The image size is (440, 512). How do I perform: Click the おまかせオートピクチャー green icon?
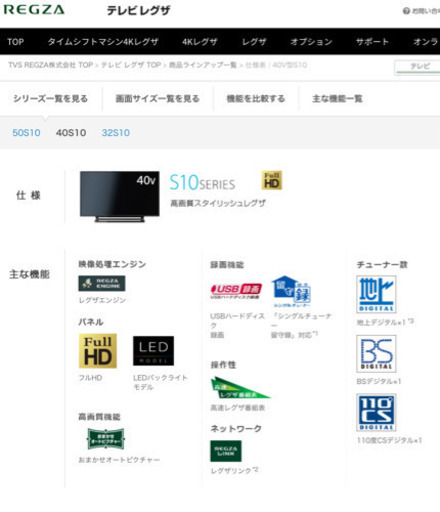coord(106,439)
